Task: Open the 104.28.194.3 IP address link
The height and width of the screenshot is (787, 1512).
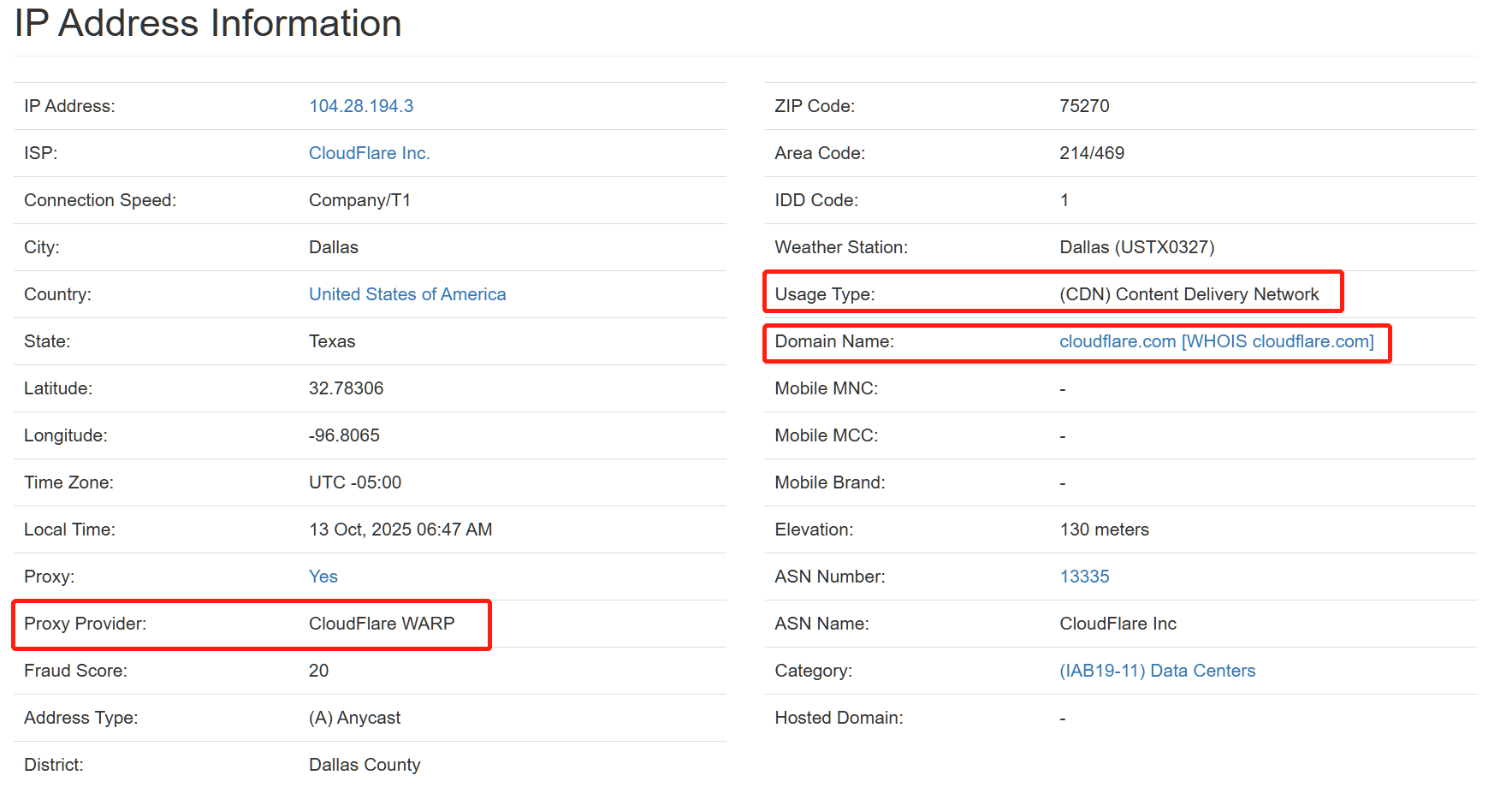Action: click(360, 106)
